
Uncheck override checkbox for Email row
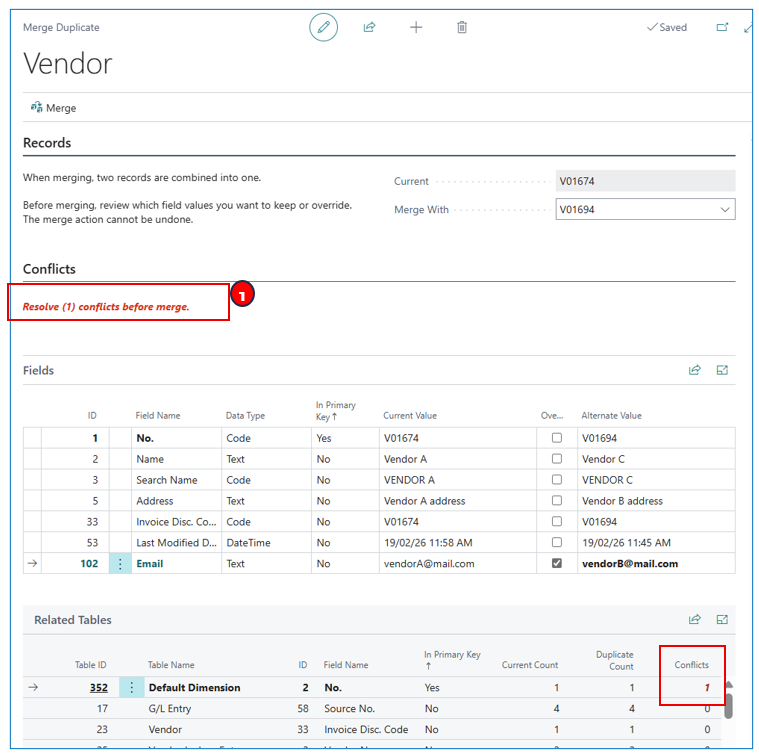[557, 563]
